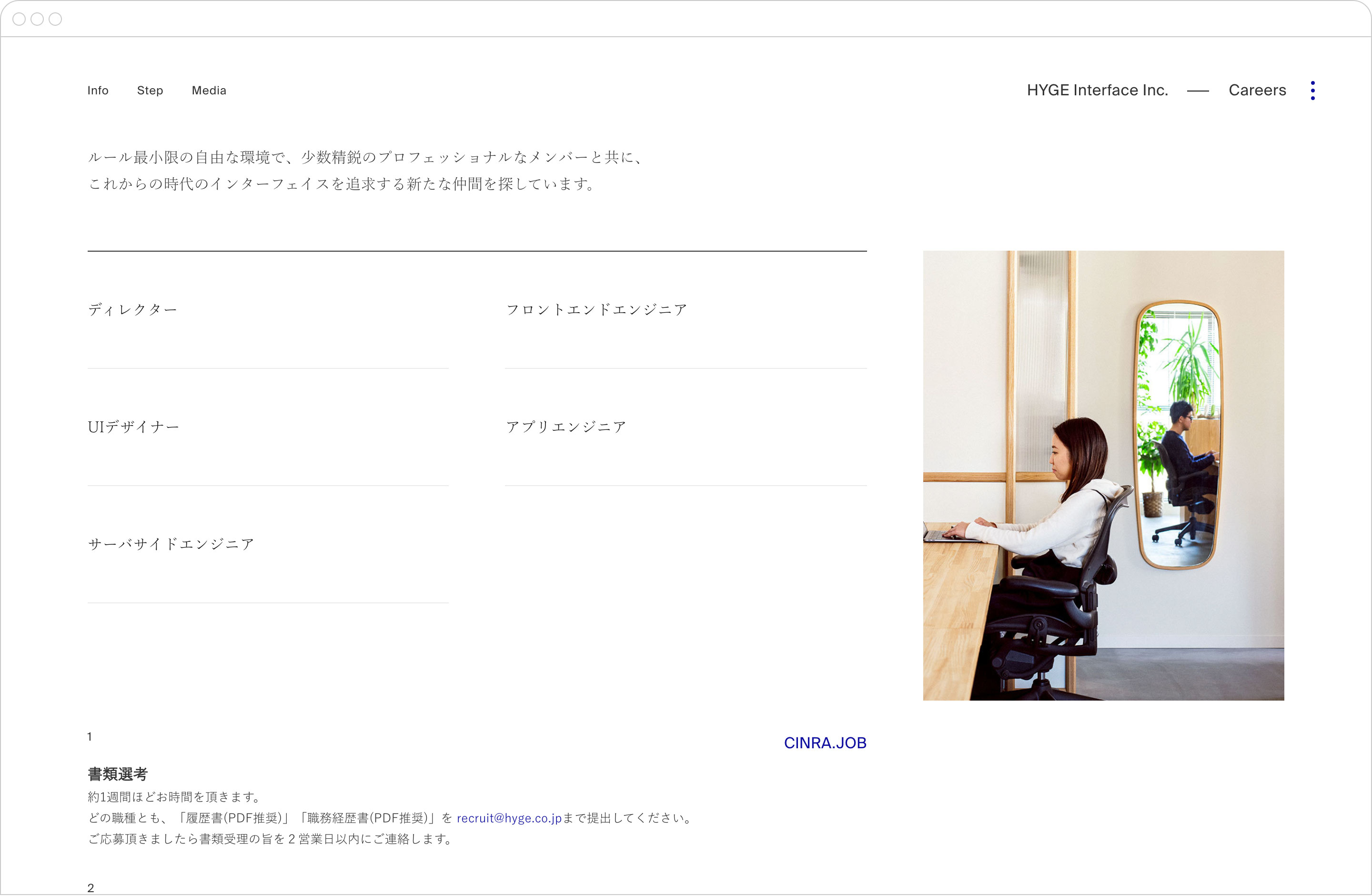Image resolution: width=1372 pixels, height=896 pixels.
Task: Open the サーバサイドエンジニア listing
Action: [170, 543]
